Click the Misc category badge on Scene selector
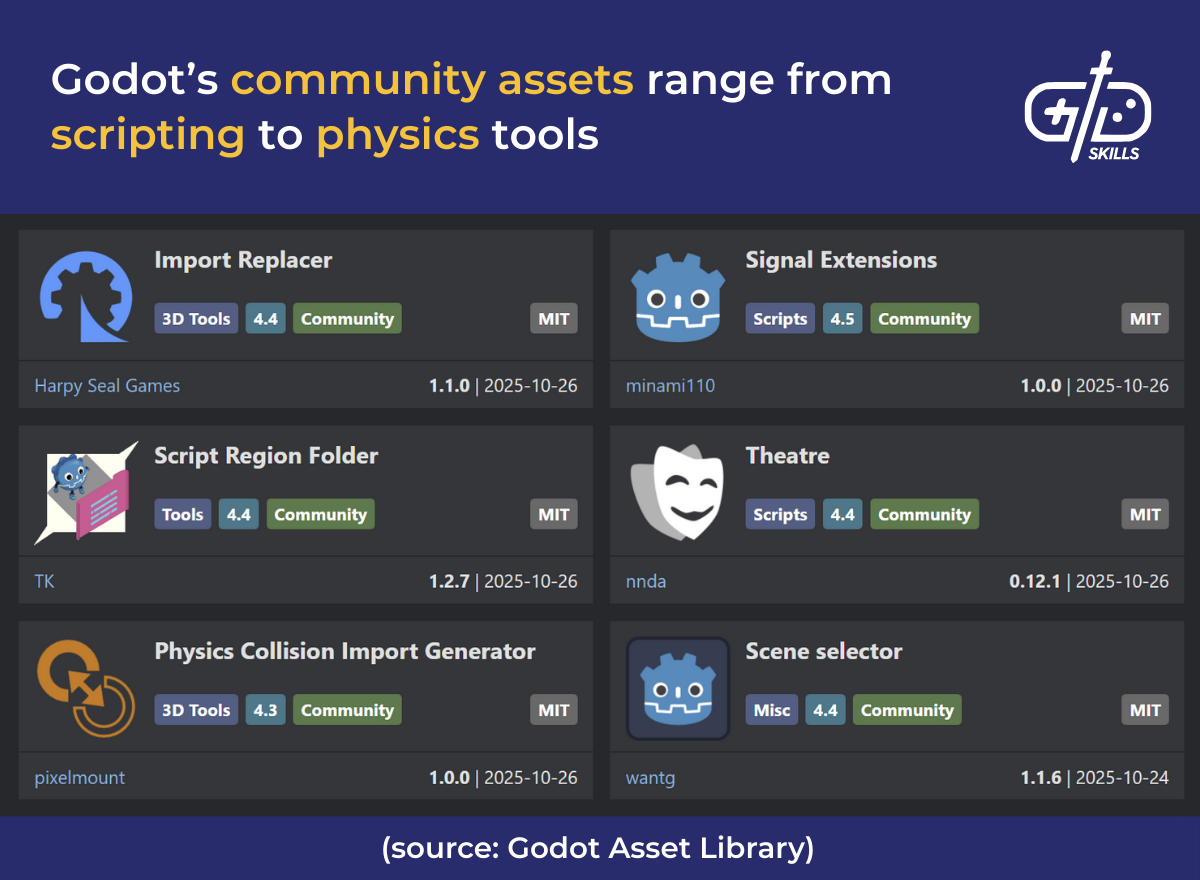 pyautogui.click(x=771, y=710)
